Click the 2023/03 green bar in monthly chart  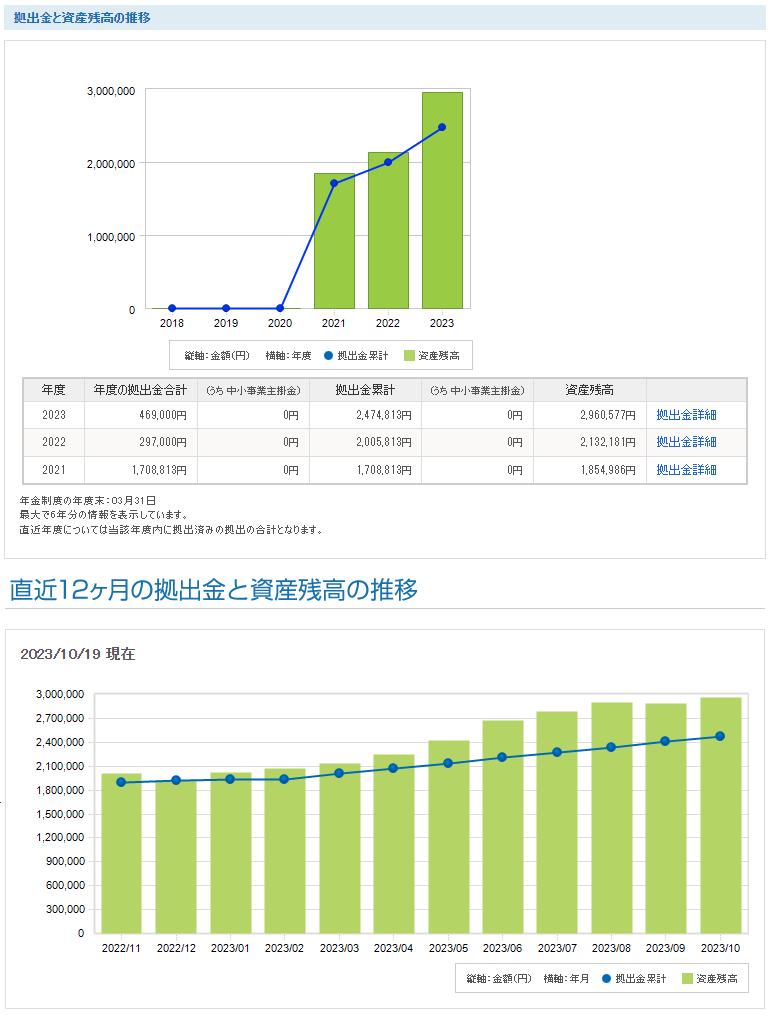340,860
